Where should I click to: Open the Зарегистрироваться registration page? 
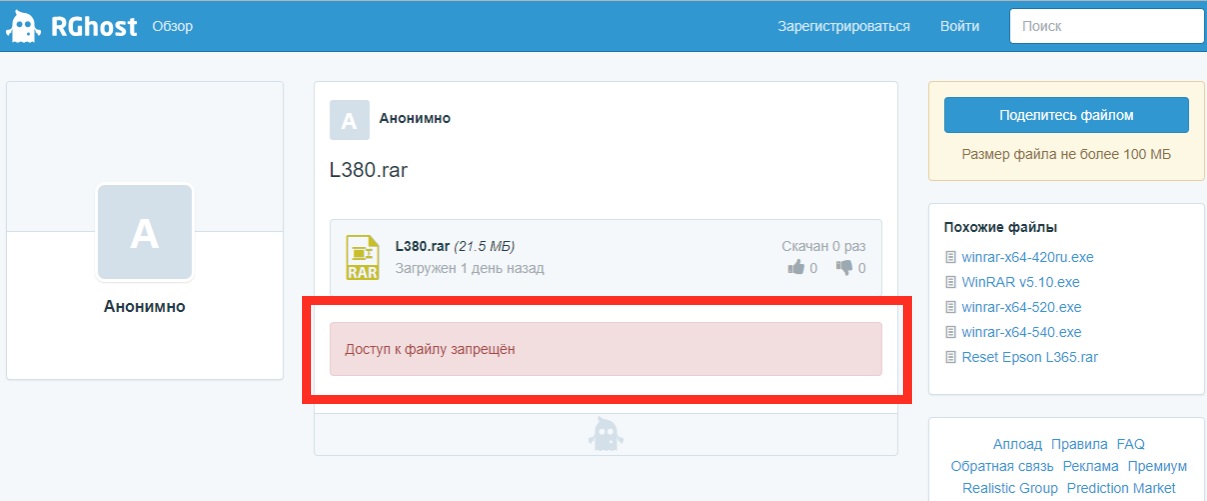click(x=843, y=26)
